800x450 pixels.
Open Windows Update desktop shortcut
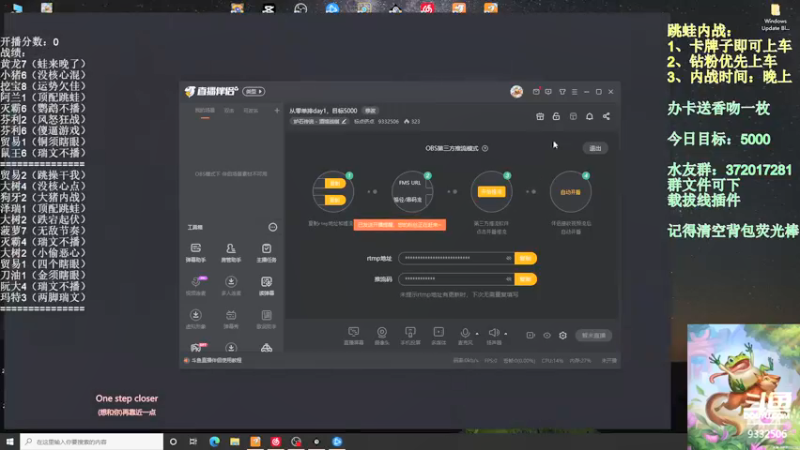pos(775,17)
